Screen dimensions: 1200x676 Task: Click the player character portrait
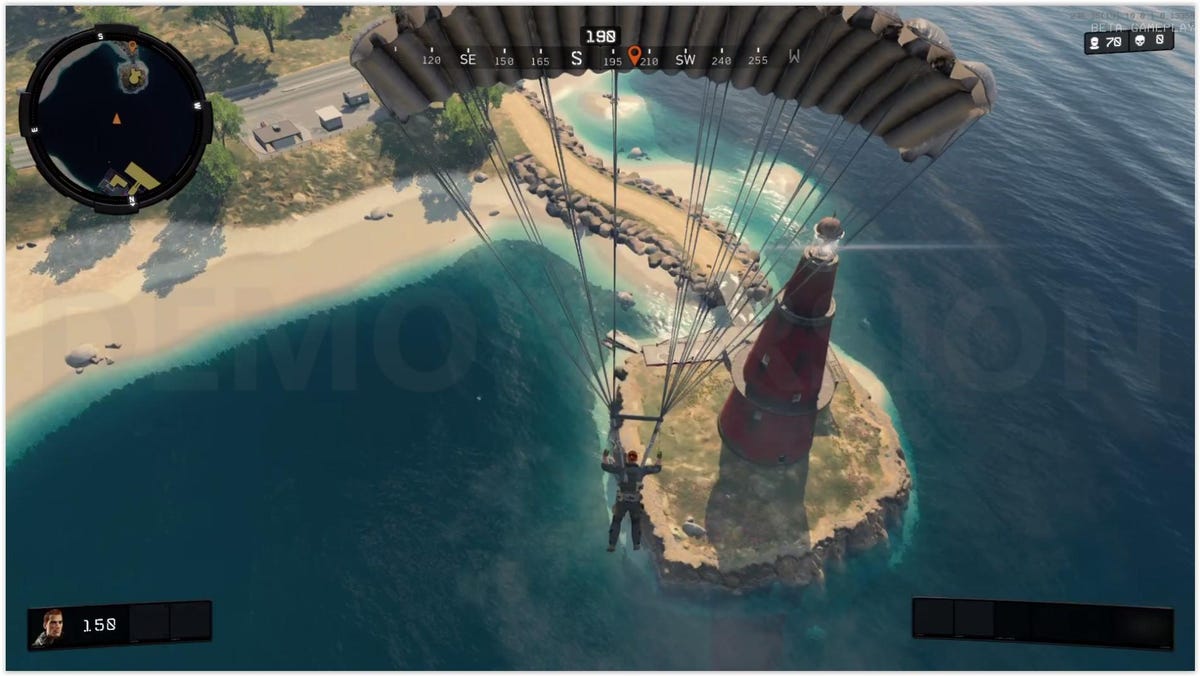pyautogui.click(x=47, y=627)
